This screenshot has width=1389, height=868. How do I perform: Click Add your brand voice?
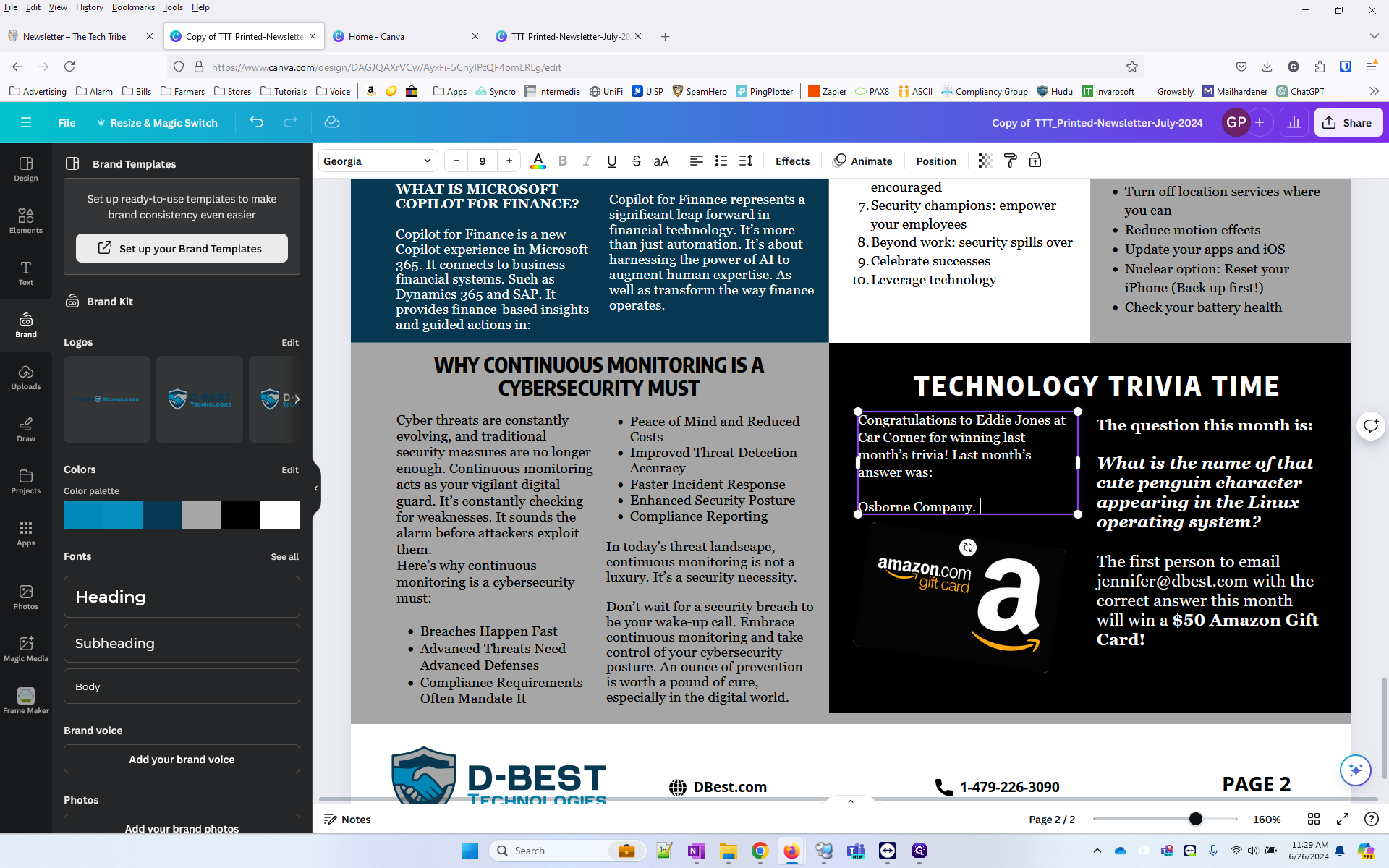click(182, 759)
